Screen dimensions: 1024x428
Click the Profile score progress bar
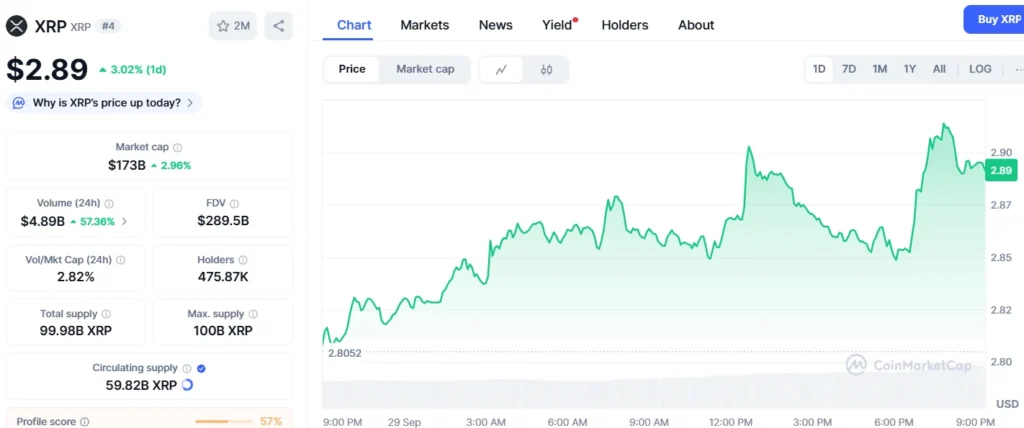click(x=224, y=421)
